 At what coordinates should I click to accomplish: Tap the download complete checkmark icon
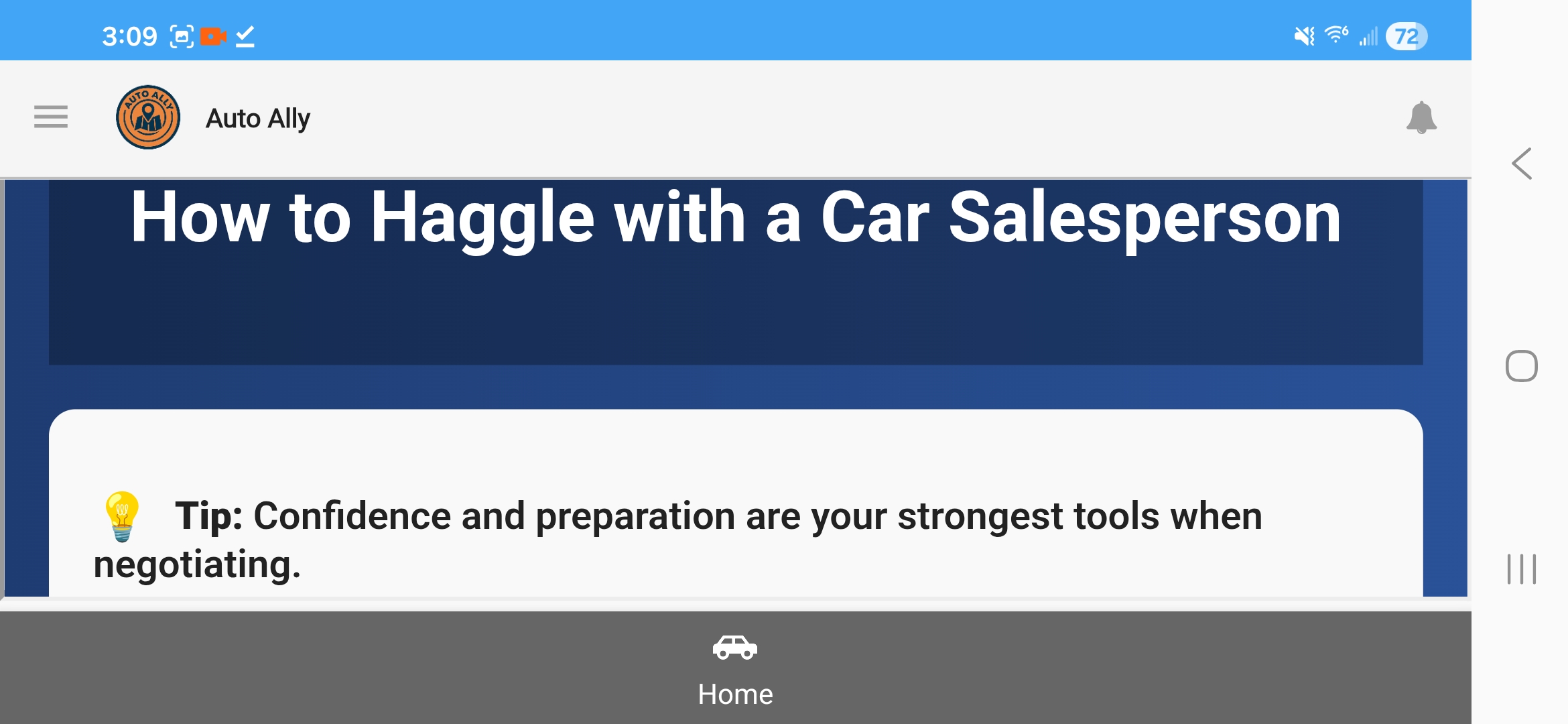pos(246,36)
